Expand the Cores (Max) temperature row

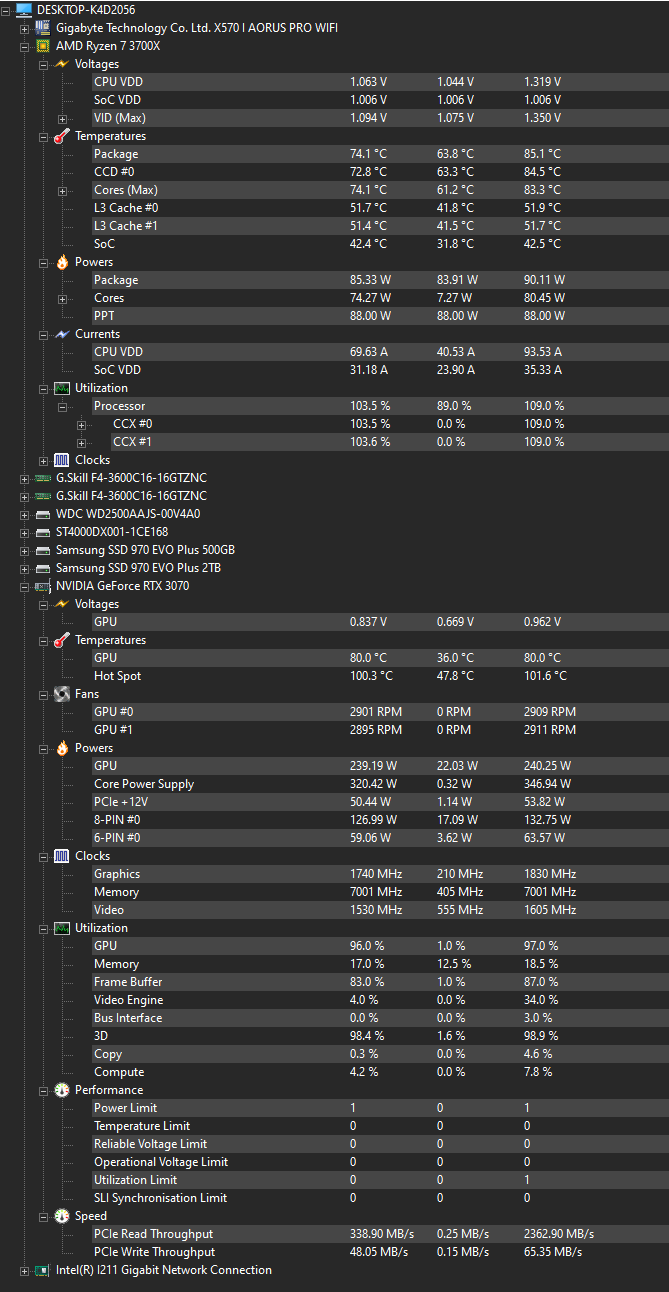[x=62, y=190]
